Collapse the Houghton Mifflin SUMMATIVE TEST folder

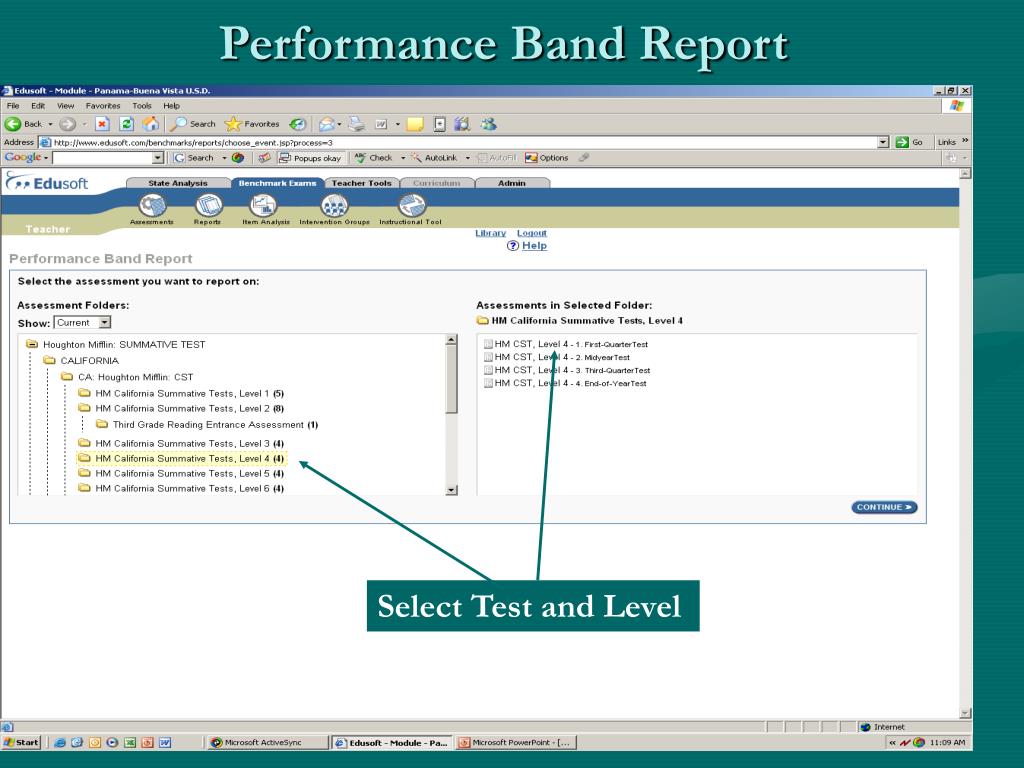(32, 344)
